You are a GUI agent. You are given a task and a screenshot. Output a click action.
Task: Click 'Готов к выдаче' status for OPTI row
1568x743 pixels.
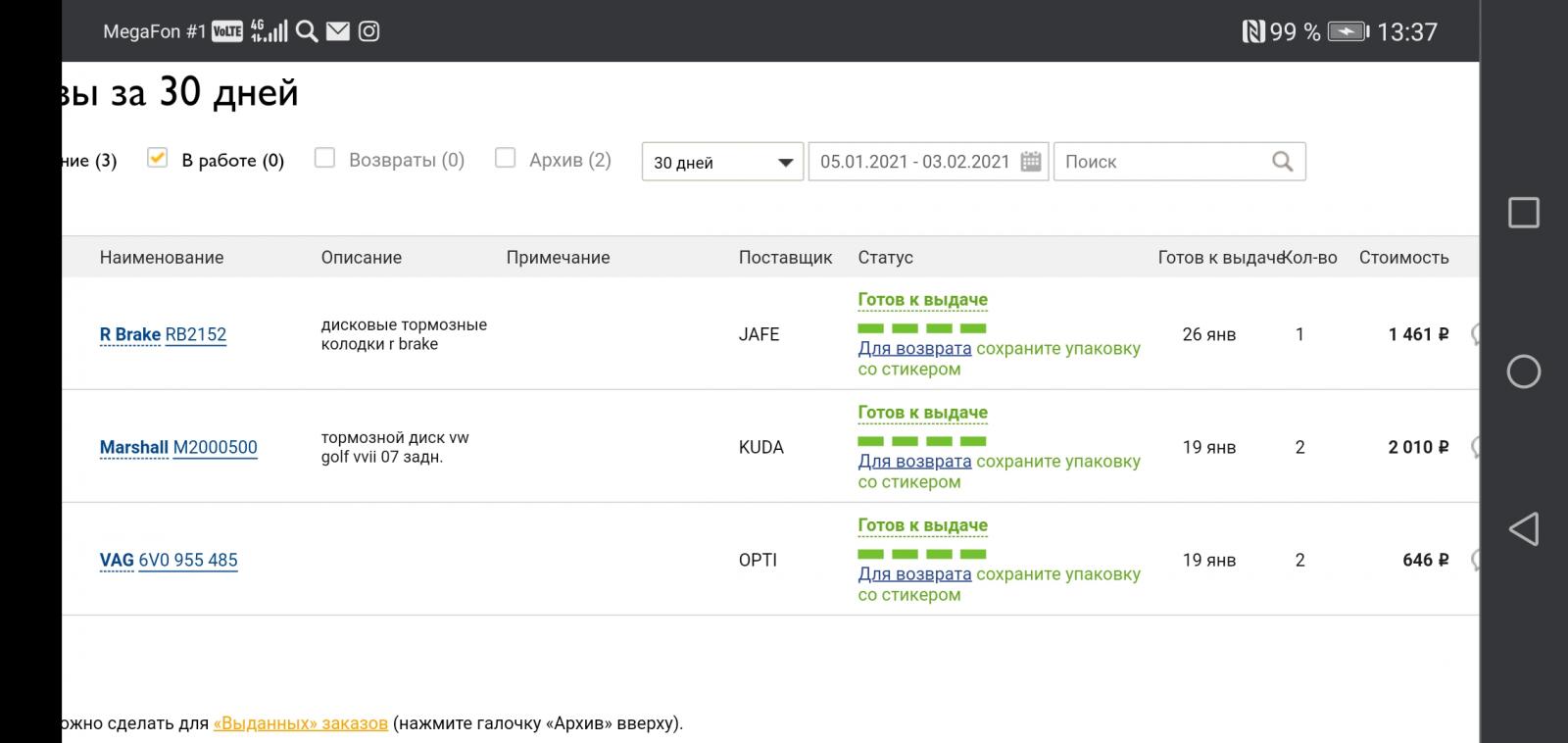[922, 525]
